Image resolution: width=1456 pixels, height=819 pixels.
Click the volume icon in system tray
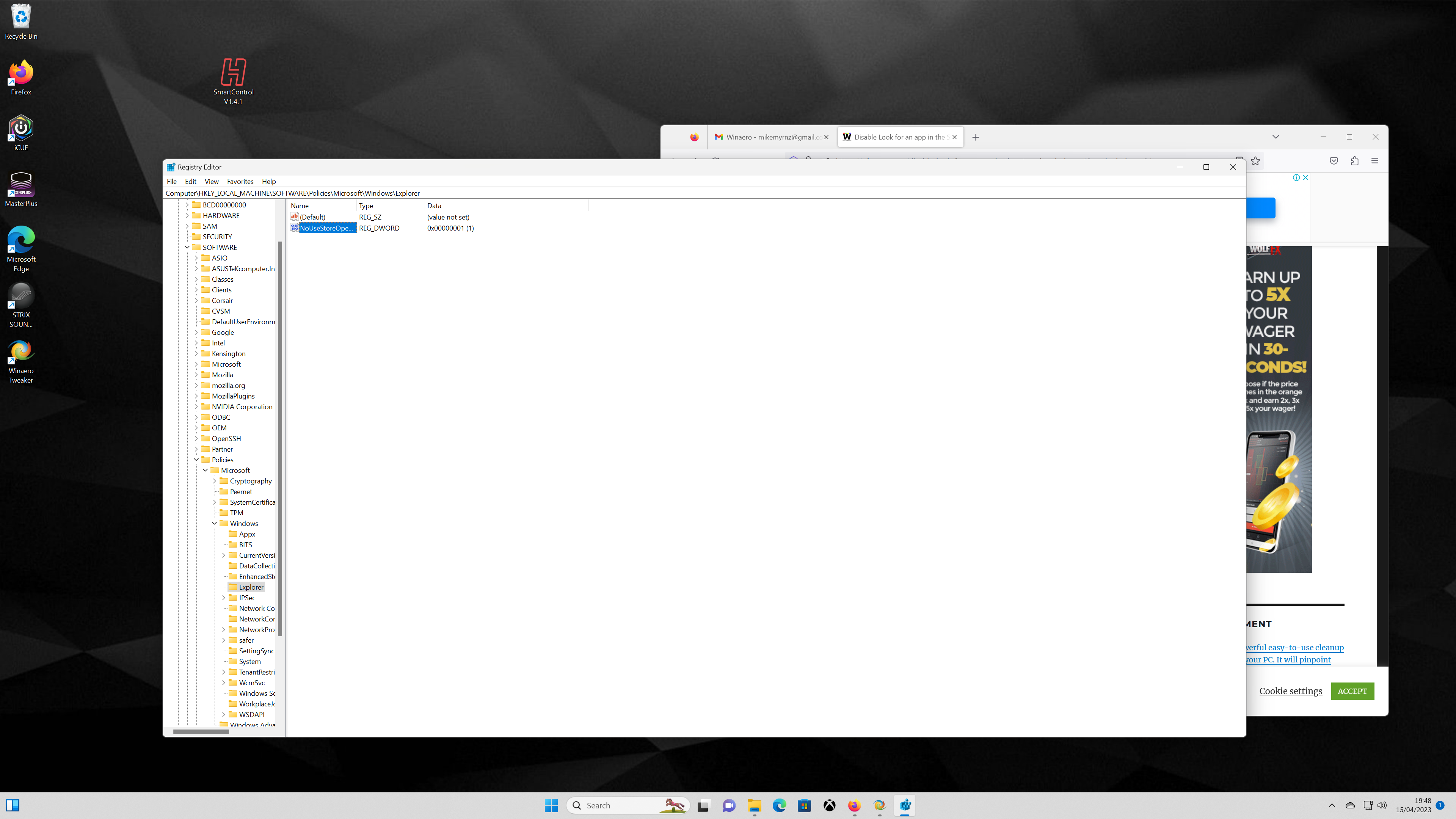[1382, 805]
